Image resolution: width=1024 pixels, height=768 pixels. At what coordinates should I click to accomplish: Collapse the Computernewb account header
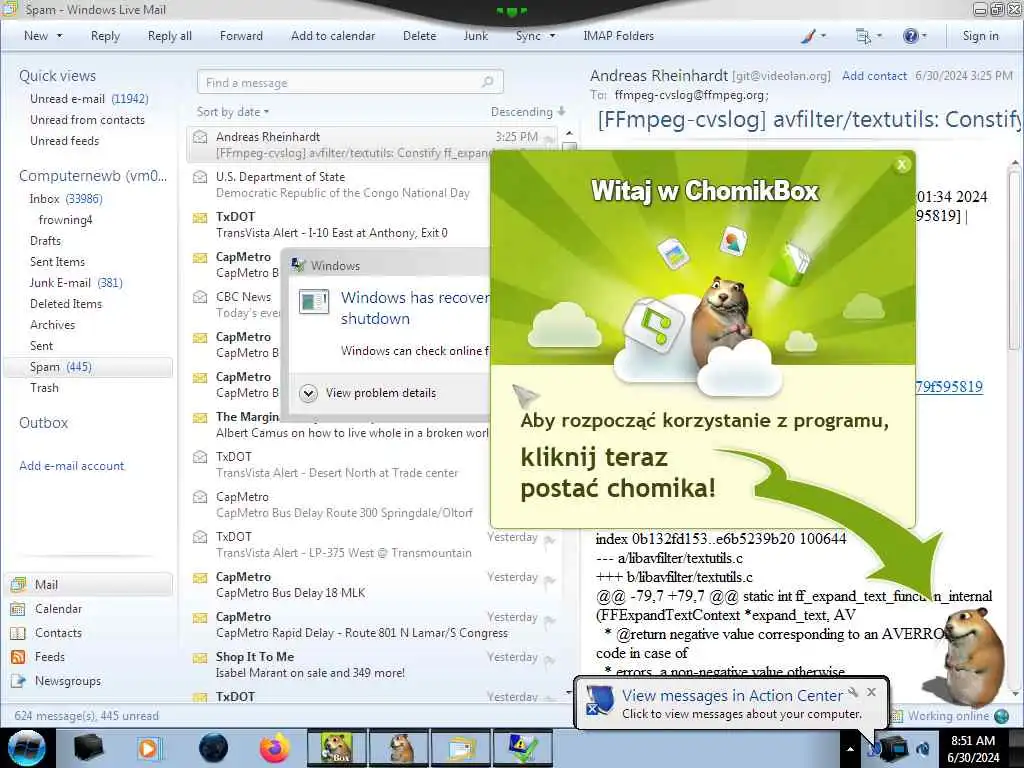tap(93, 176)
